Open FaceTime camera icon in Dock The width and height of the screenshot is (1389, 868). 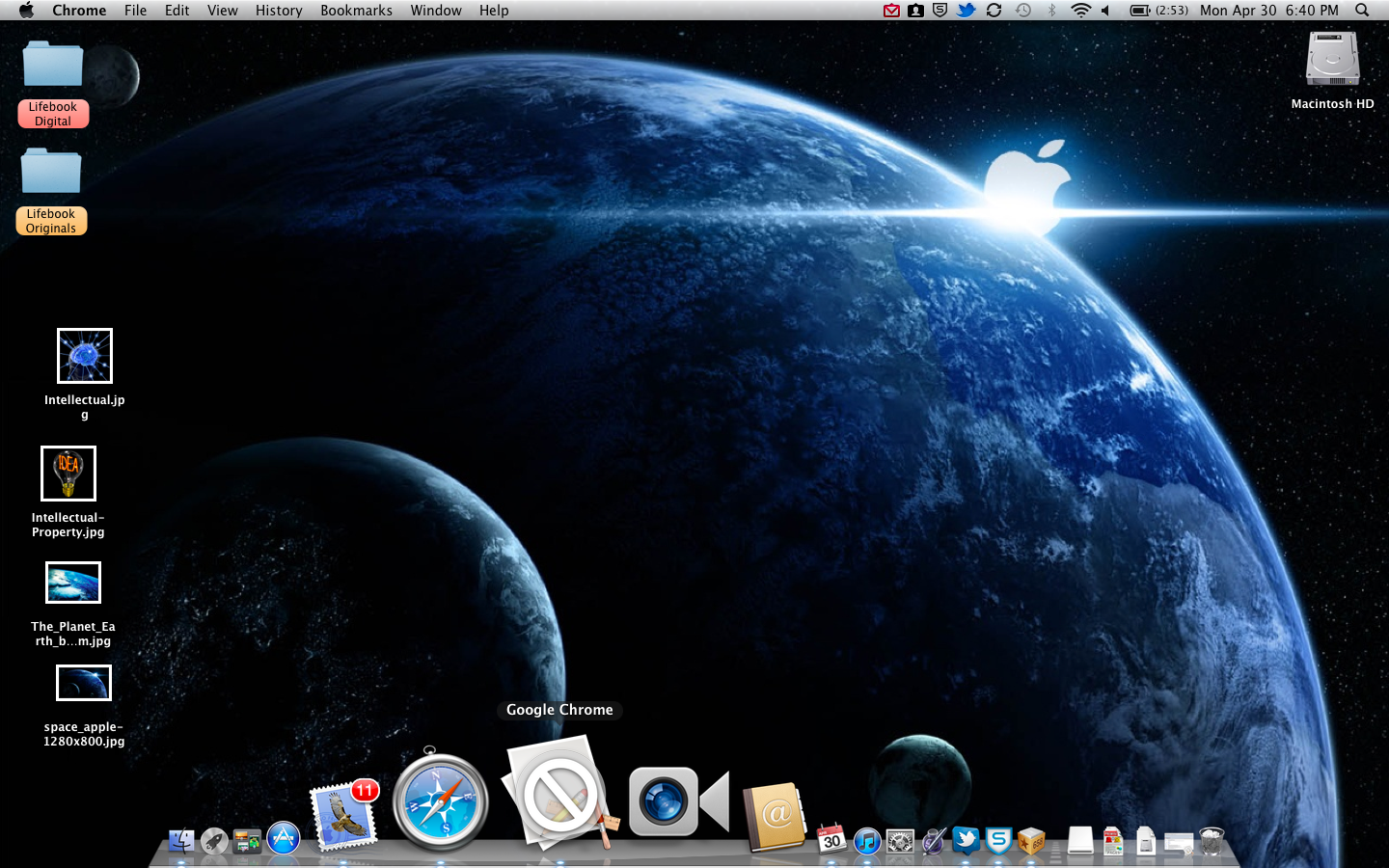click(680, 801)
